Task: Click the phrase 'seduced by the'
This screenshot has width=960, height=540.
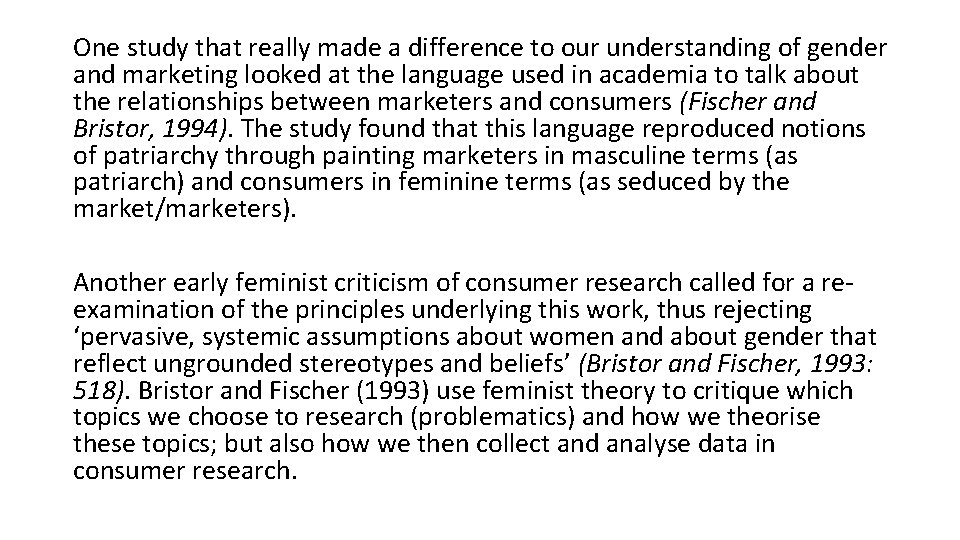Action: [x=702, y=182]
